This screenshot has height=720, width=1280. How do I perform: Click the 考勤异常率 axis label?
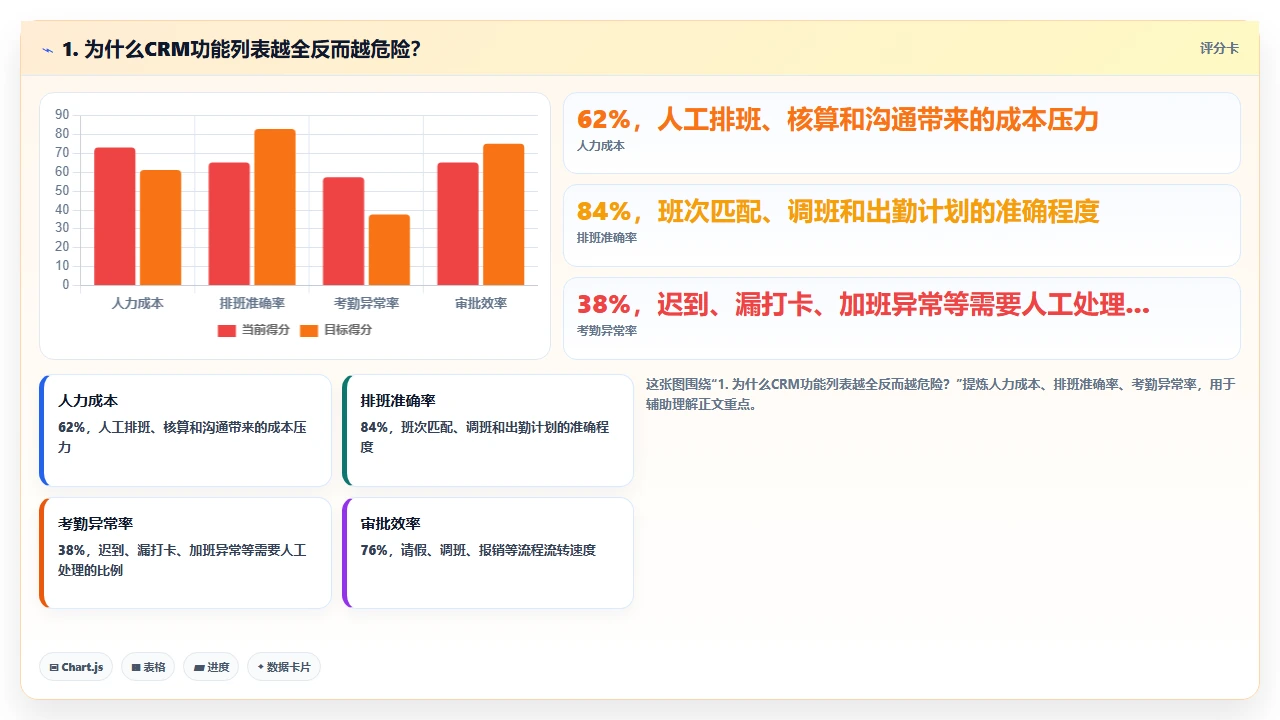[x=366, y=303]
